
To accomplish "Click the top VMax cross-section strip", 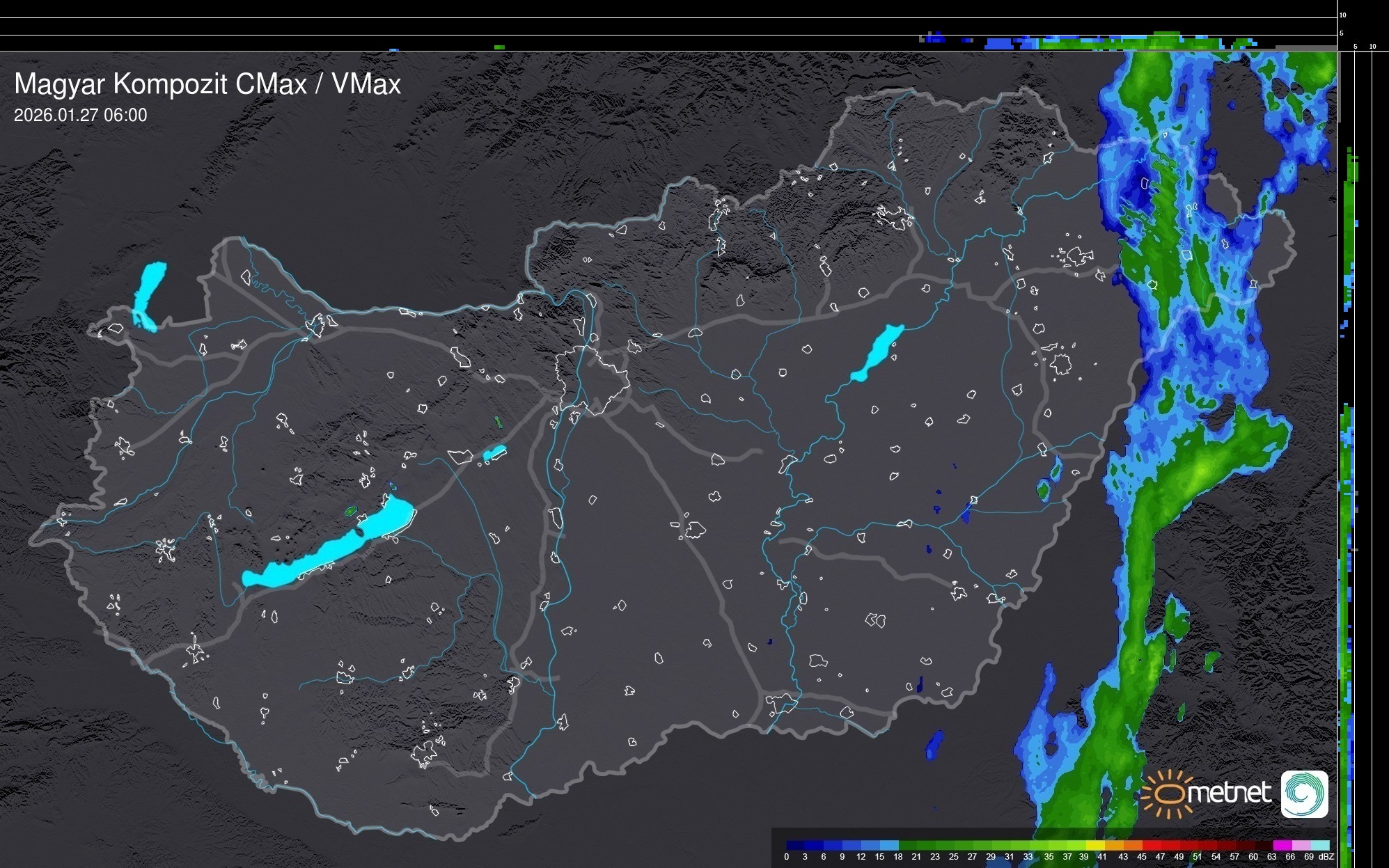I will click(x=668, y=26).
